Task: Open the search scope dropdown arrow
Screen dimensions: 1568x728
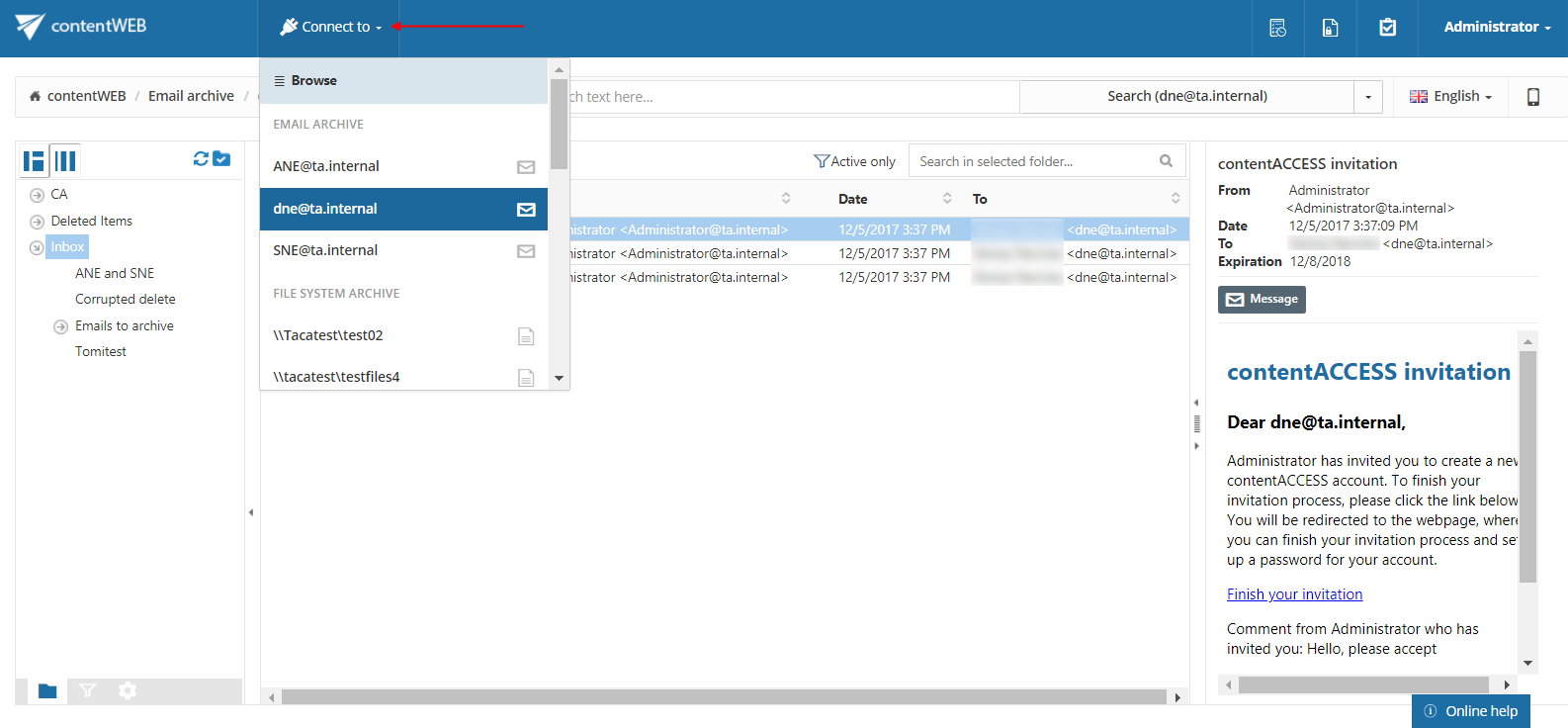Action: (x=1368, y=97)
